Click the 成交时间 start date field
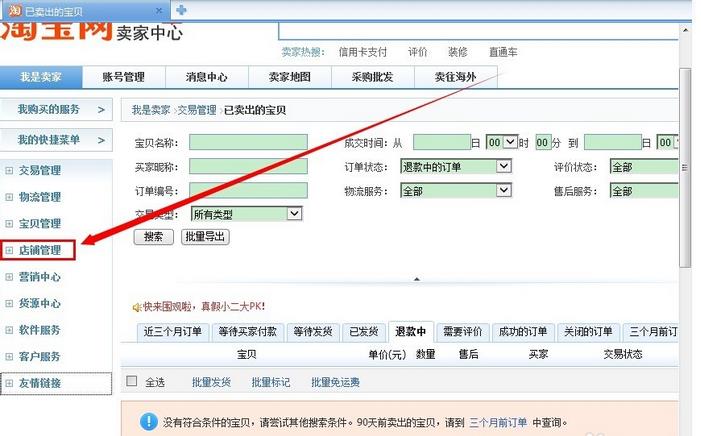This screenshot has width=701, height=436. coord(442,143)
